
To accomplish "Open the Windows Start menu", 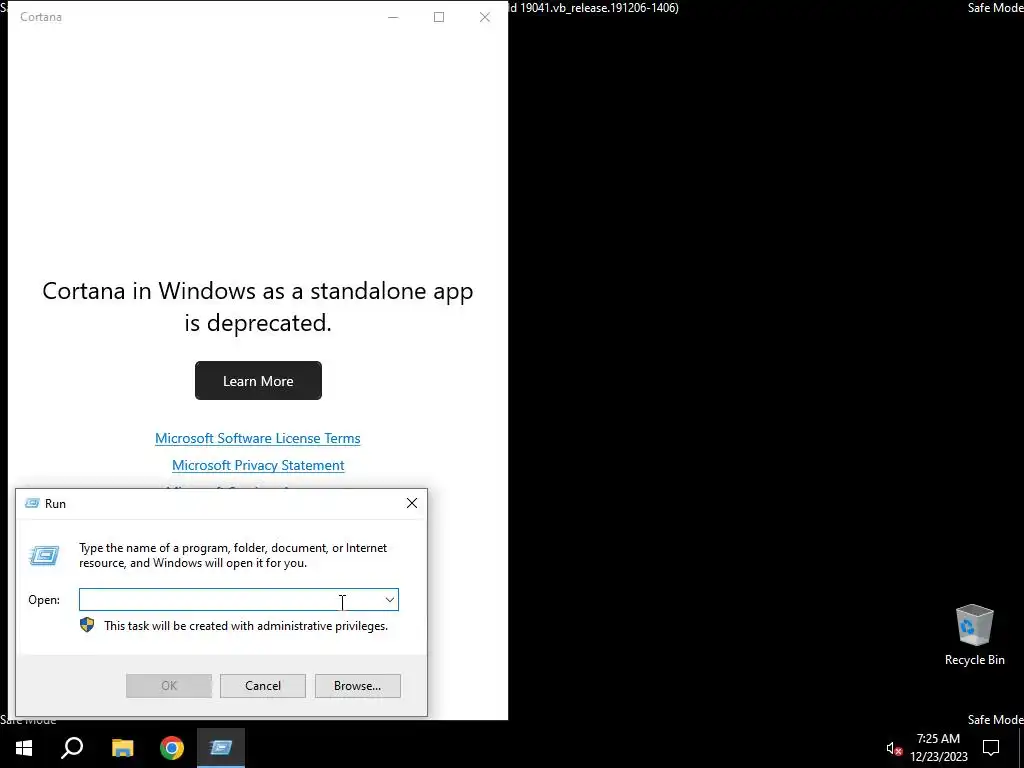I will click(x=24, y=748).
